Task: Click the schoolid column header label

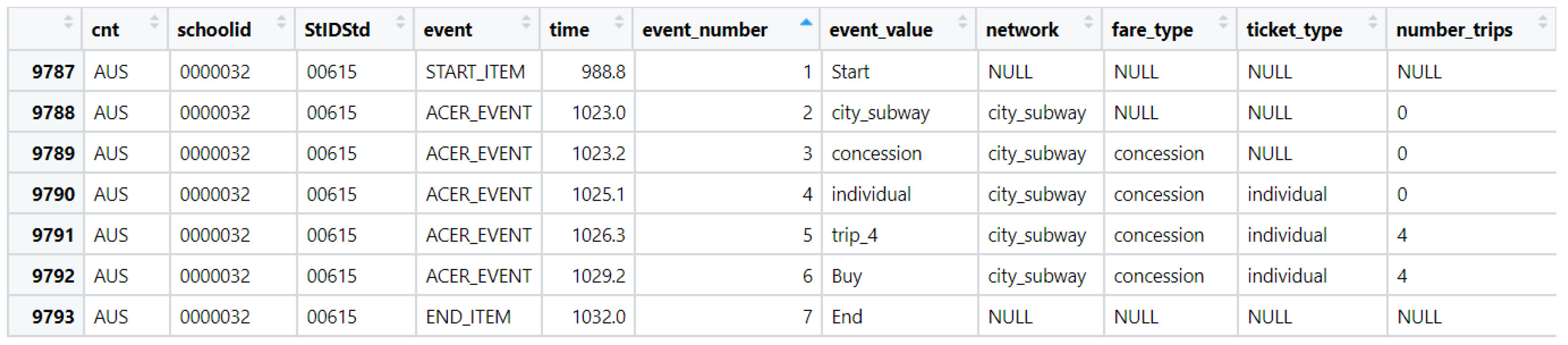Action: [x=214, y=29]
